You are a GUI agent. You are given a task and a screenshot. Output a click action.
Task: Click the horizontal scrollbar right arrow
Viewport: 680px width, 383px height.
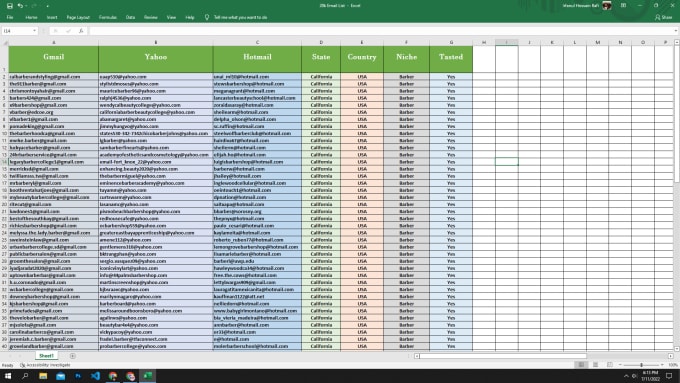[670, 356]
